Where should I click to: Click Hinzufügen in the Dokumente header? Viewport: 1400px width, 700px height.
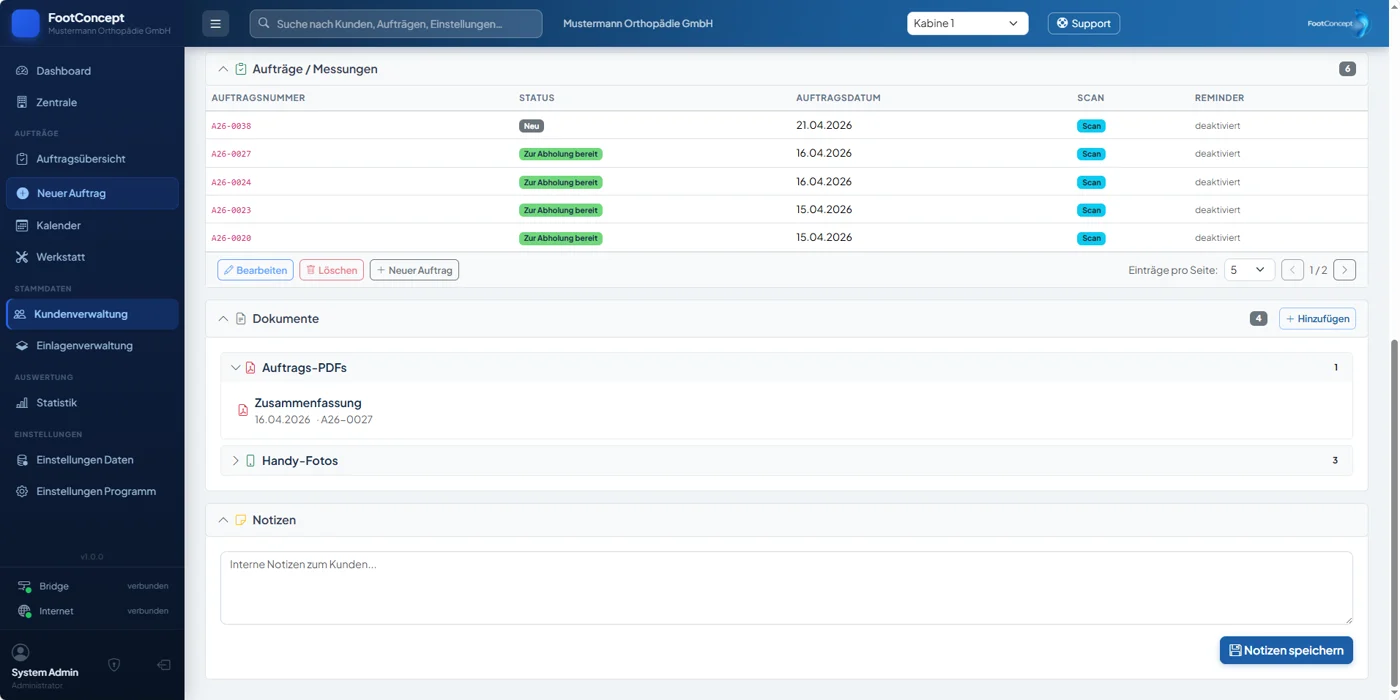pyautogui.click(x=1317, y=319)
